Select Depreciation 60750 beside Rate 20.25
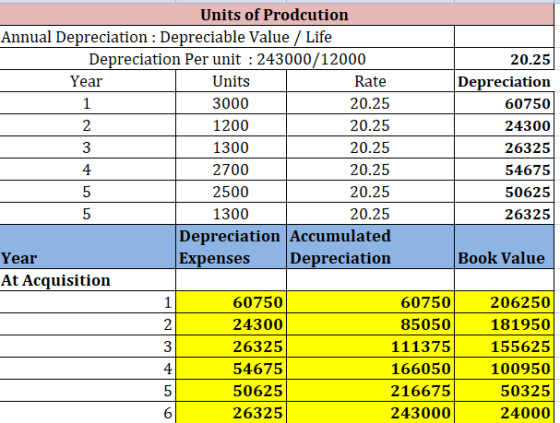Viewport: 560px width, 423px height. pos(504,103)
